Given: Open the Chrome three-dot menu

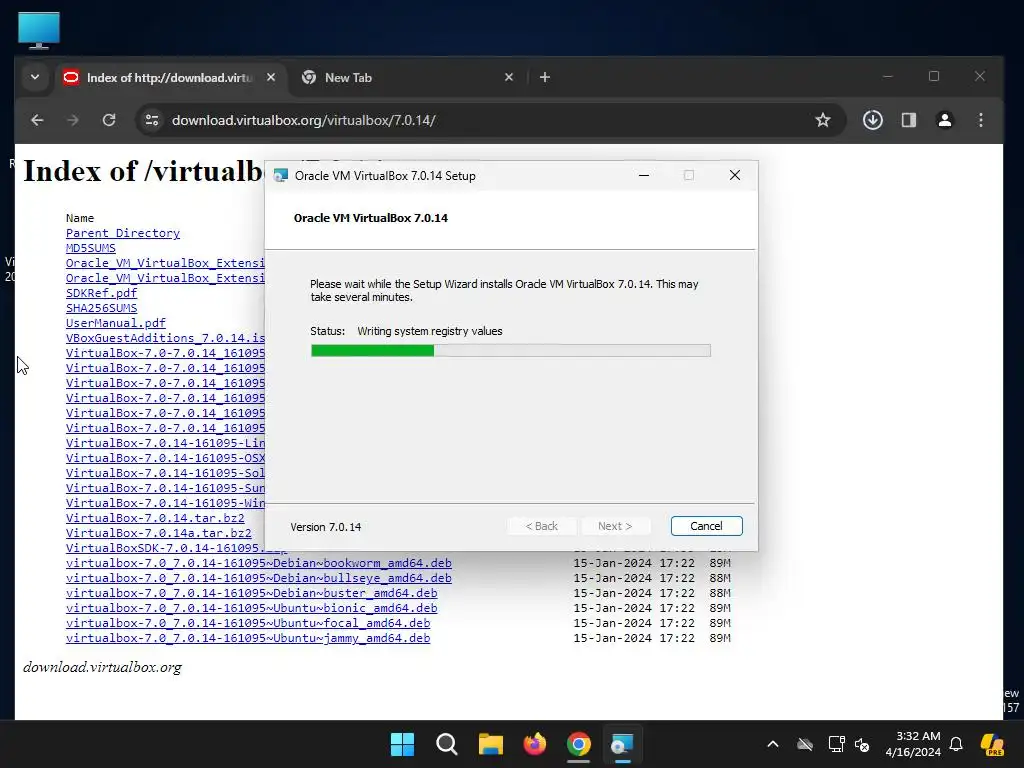Looking at the screenshot, I should (980, 120).
